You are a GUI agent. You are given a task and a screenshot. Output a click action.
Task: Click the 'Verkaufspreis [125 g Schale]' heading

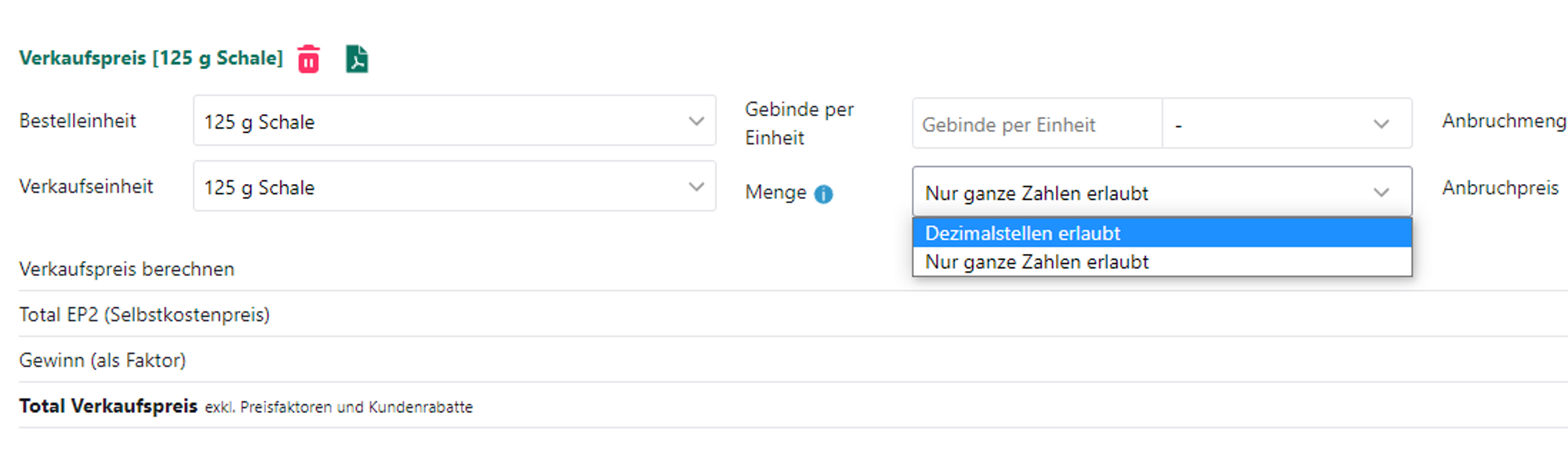tap(151, 58)
